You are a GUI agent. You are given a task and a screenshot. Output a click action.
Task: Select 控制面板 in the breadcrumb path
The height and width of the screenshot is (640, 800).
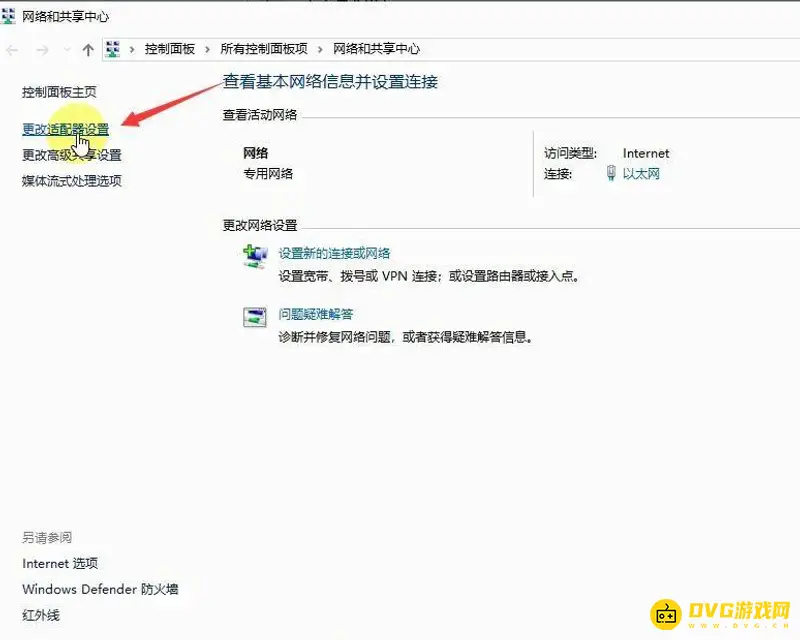[x=169, y=49]
